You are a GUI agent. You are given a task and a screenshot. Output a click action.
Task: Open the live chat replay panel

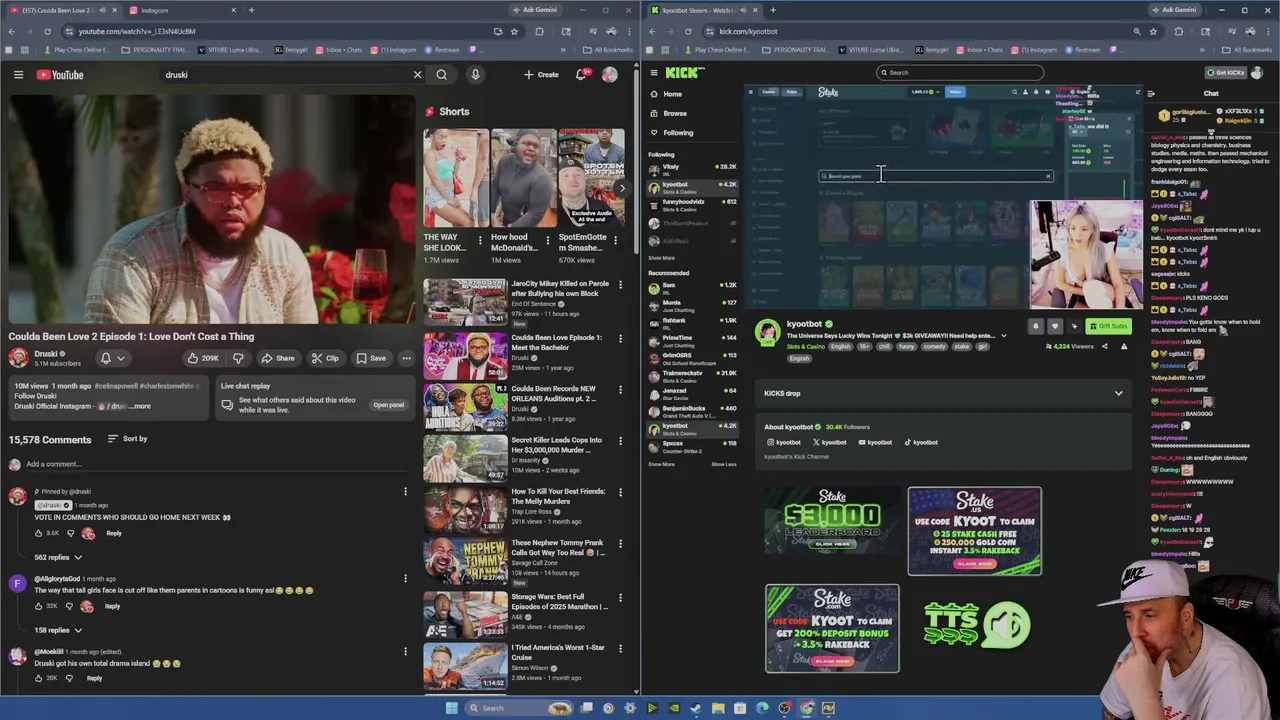point(388,405)
